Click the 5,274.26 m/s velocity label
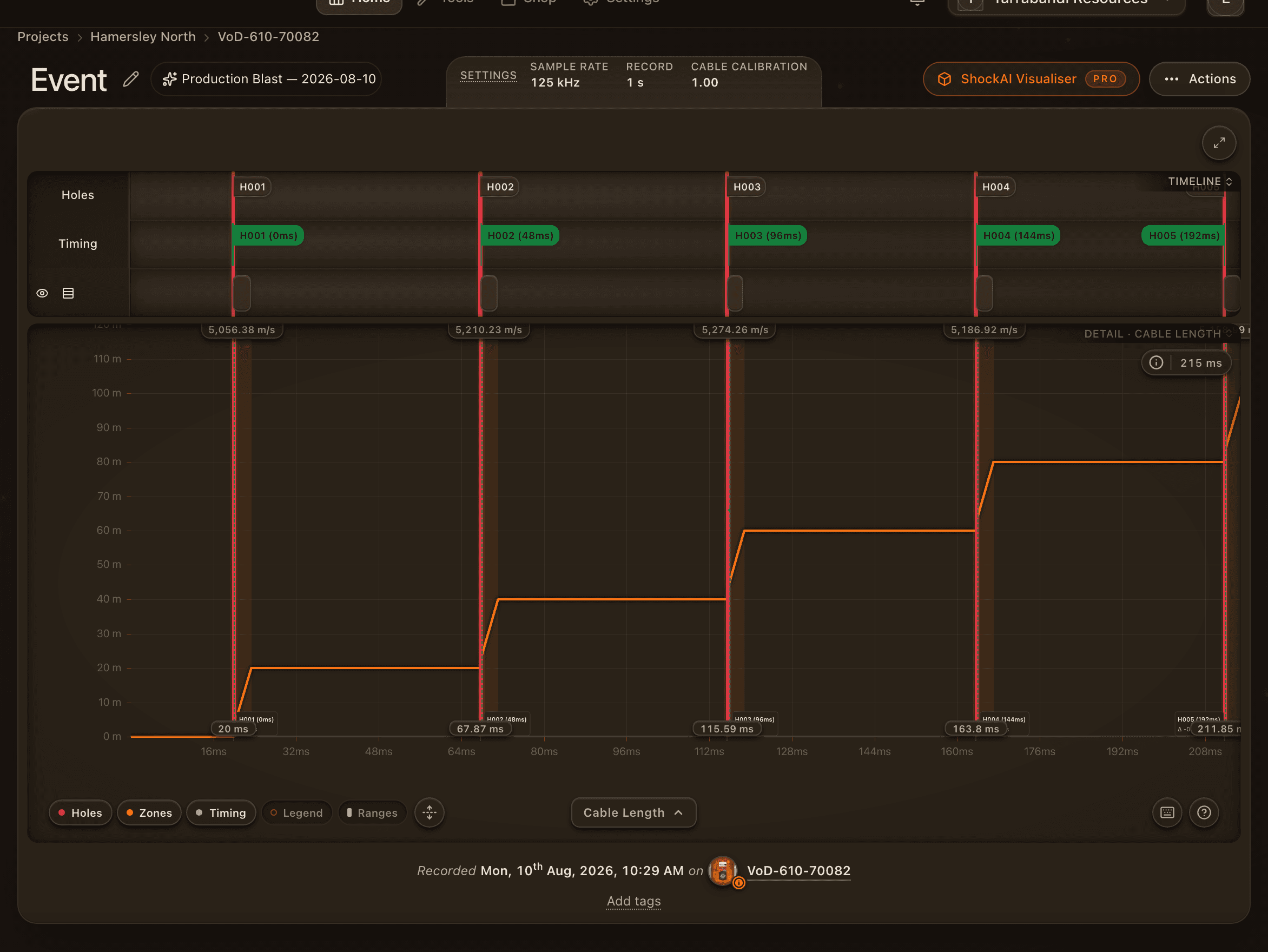The width and height of the screenshot is (1268, 952). (735, 330)
